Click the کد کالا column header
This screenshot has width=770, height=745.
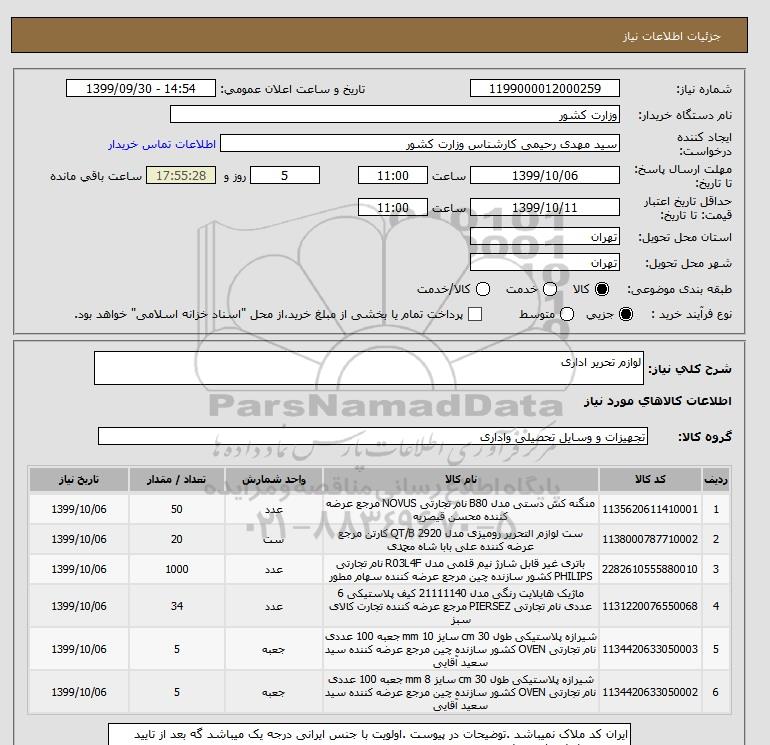[x=650, y=479]
